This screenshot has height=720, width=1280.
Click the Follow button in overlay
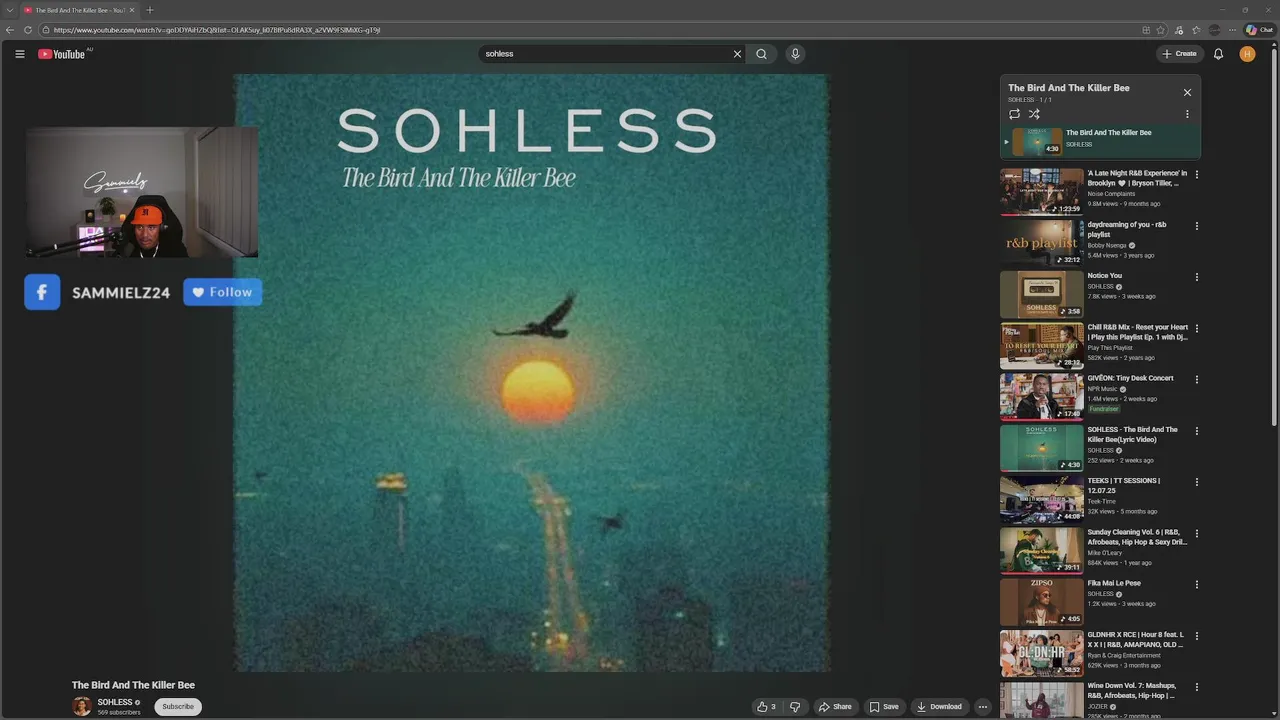click(222, 292)
